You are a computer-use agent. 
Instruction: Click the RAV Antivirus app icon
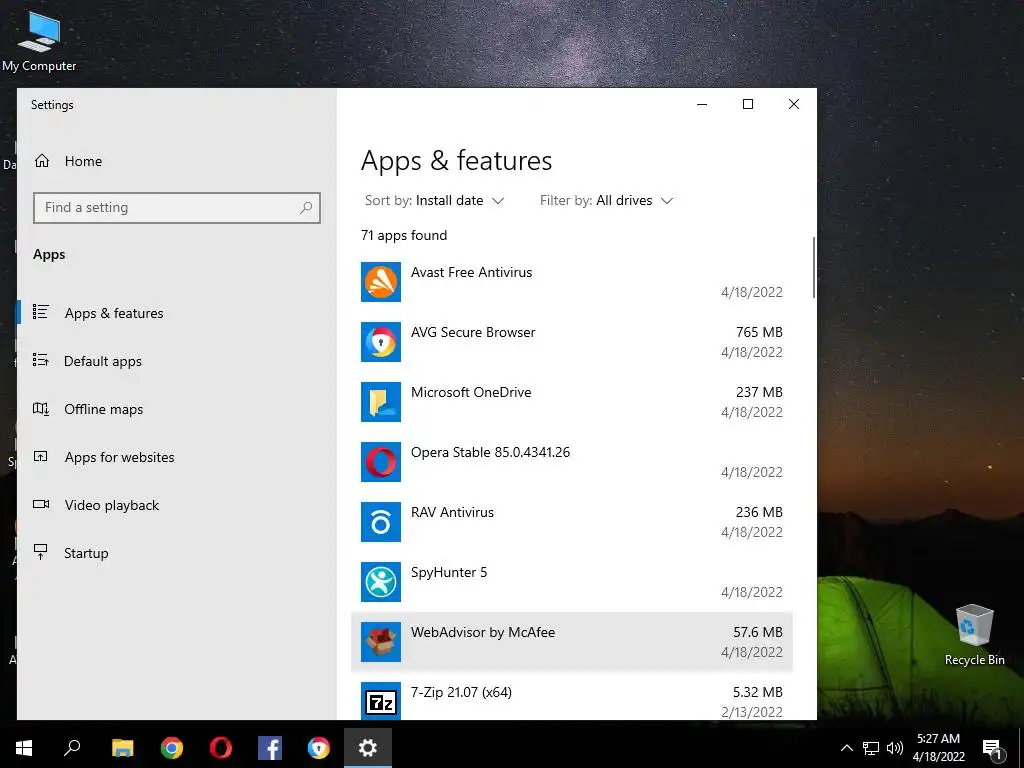pyautogui.click(x=381, y=522)
